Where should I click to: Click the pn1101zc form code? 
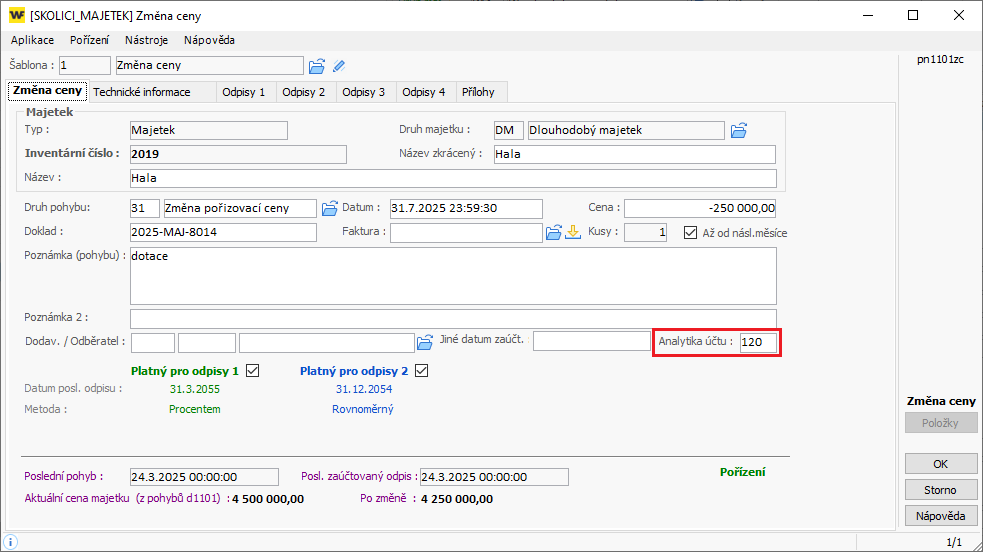[940, 60]
